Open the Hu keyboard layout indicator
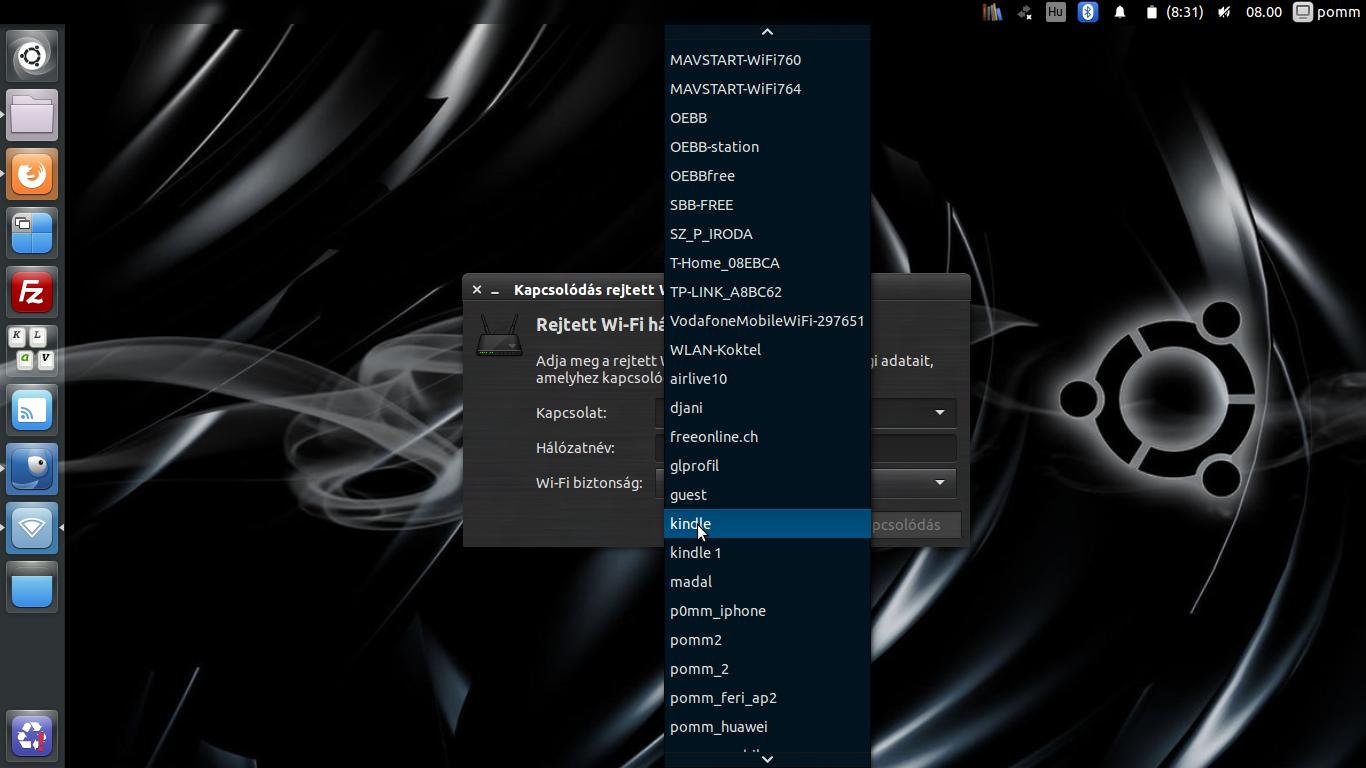 pyautogui.click(x=1055, y=12)
